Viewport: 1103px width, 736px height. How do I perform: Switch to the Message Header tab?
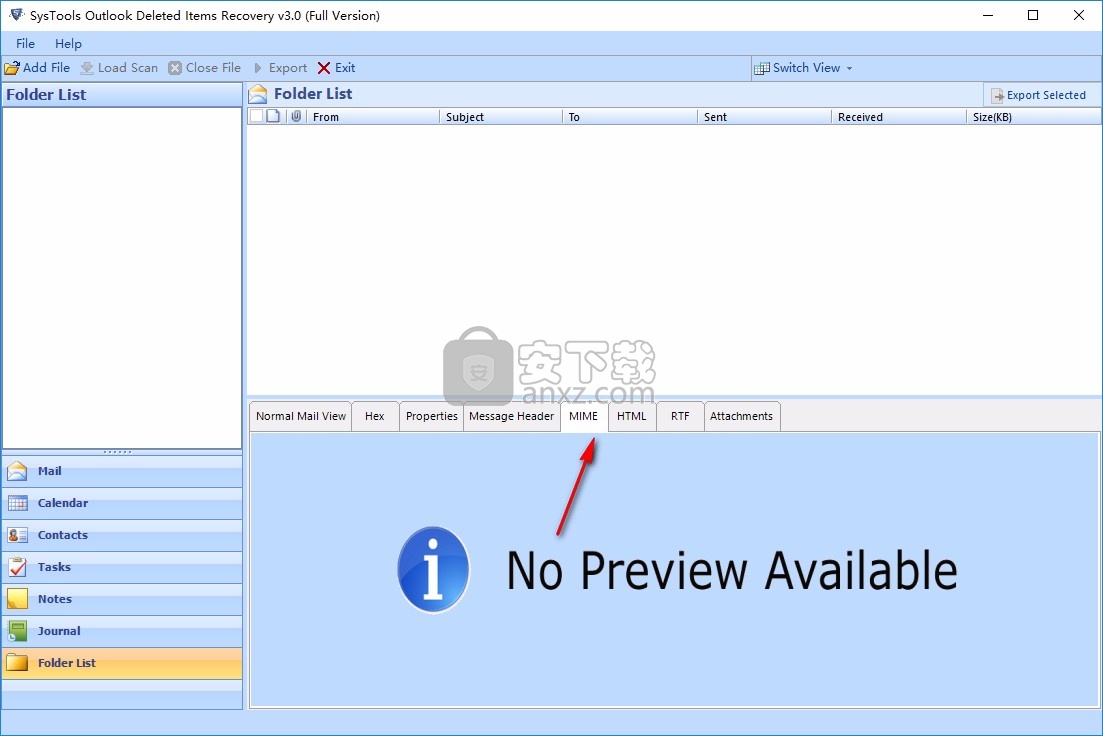pos(511,417)
